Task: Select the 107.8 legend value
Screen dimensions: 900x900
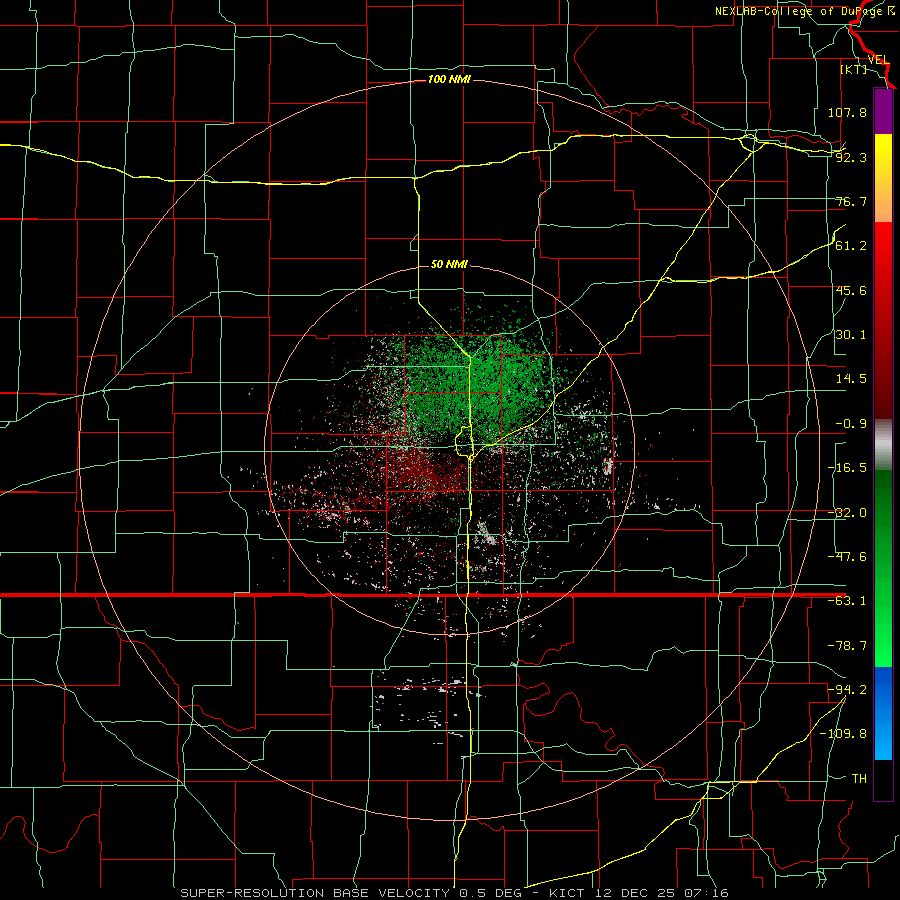Action: (x=847, y=112)
